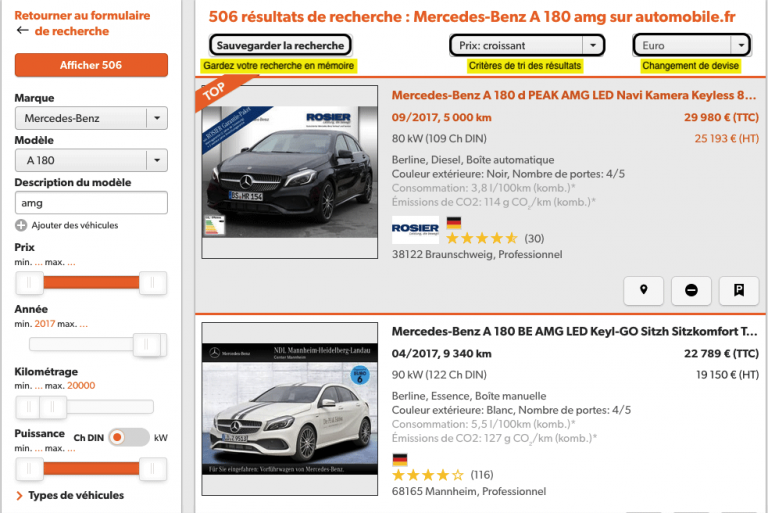
Task: Open the Prix: croissant sort dropdown
Action: (527, 45)
